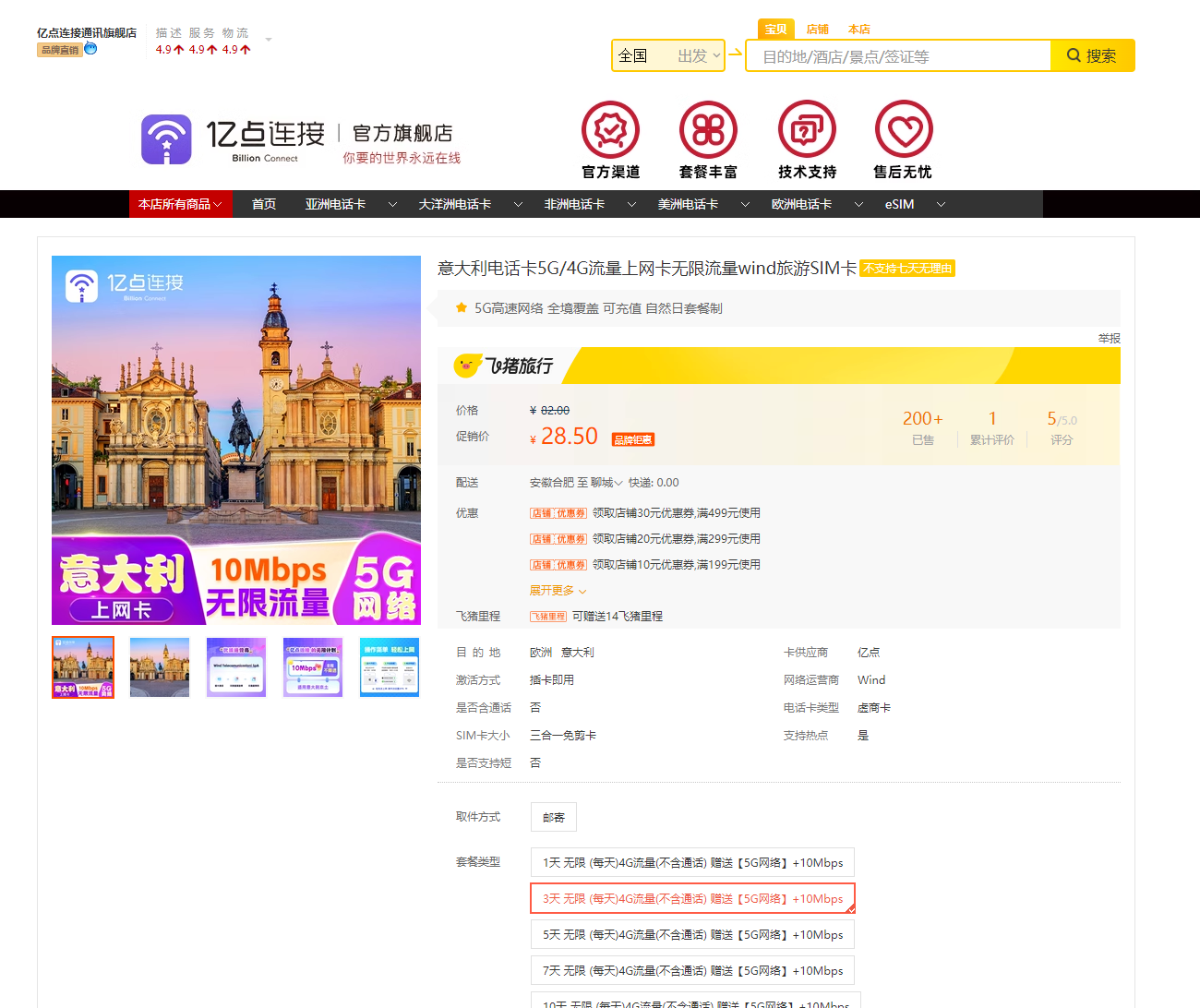Click the network operator value Wind
The image size is (1200, 1008).
(x=871, y=680)
